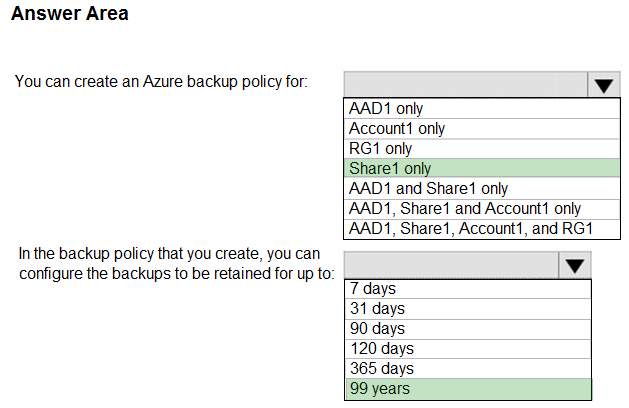Choose the highlighted Share1 only option
This screenshot has height=408, width=629.
coord(482,168)
